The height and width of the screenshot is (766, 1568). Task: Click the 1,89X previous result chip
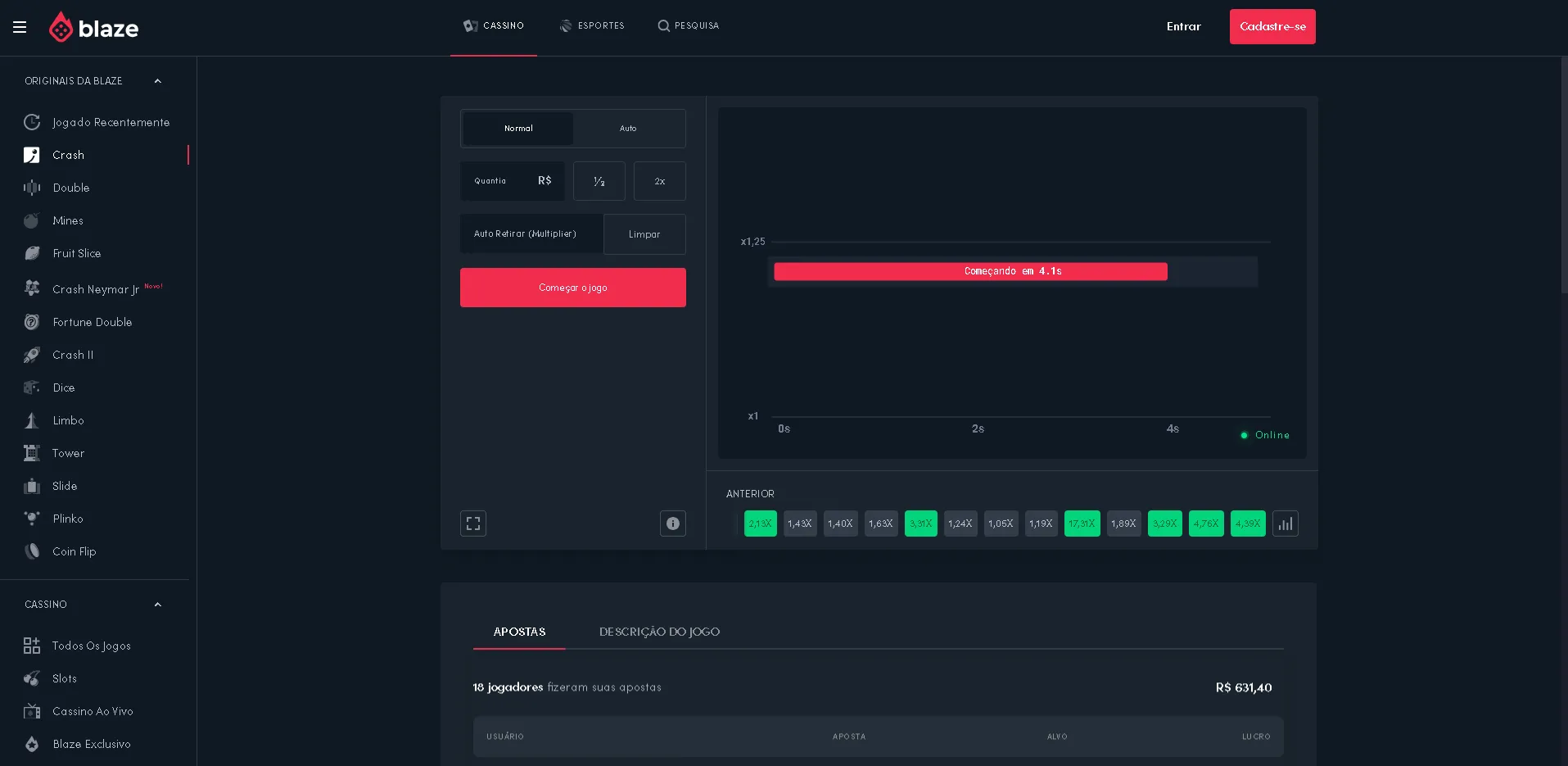pyautogui.click(x=1124, y=524)
